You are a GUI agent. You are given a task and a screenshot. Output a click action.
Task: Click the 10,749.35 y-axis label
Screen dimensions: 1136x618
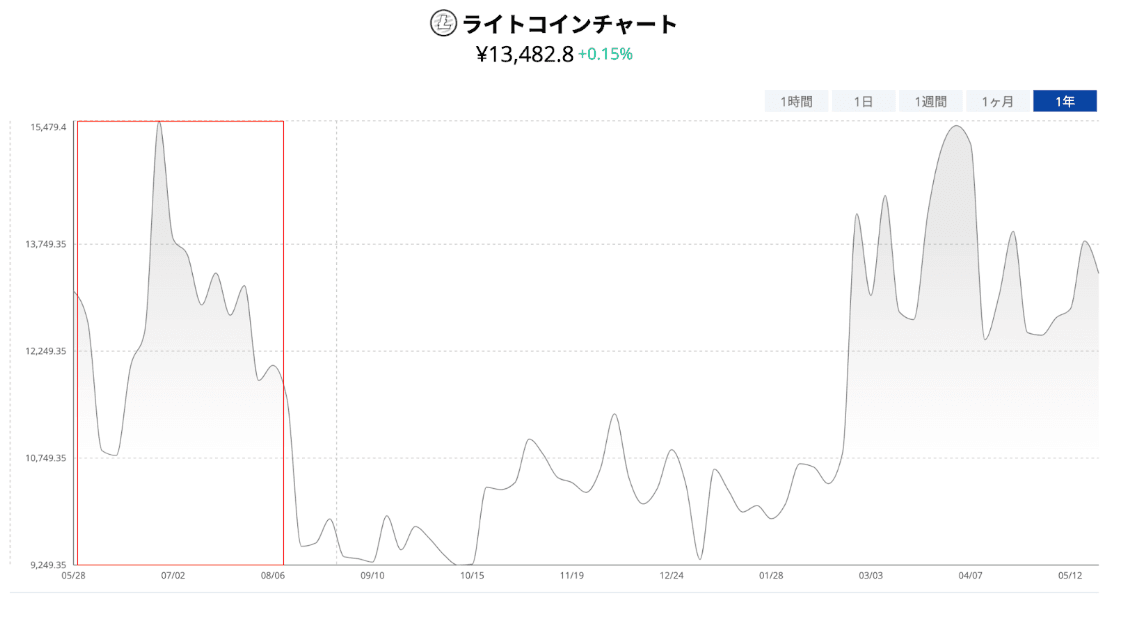coord(46,458)
